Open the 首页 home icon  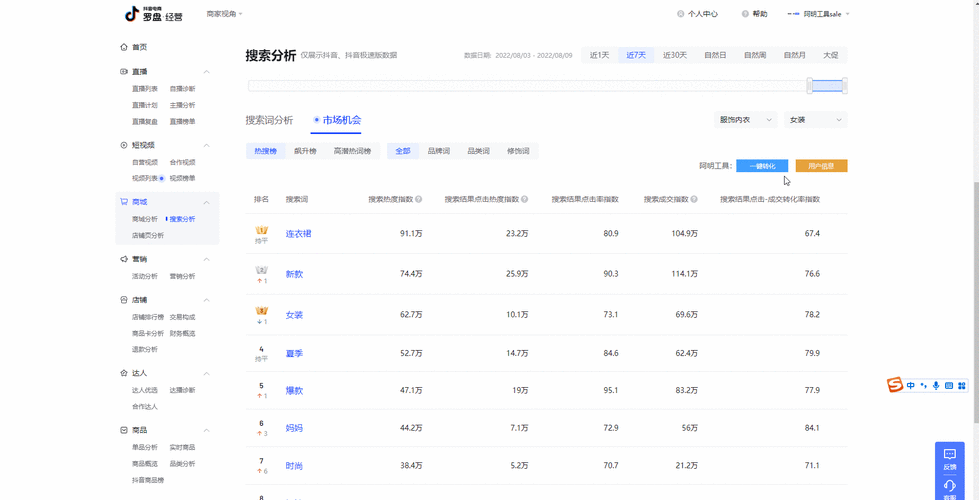point(124,47)
